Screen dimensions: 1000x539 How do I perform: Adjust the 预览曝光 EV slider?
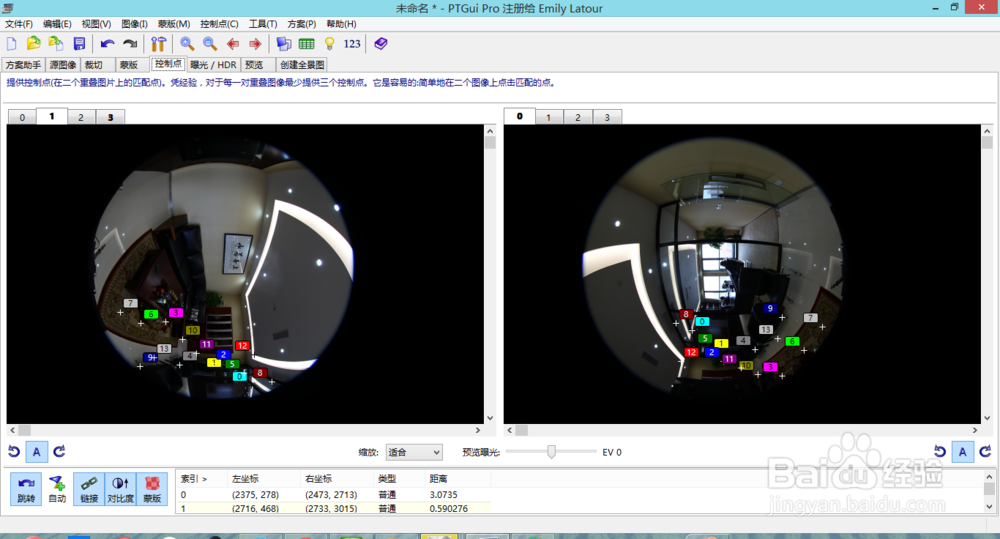pyautogui.click(x=551, y=452)
